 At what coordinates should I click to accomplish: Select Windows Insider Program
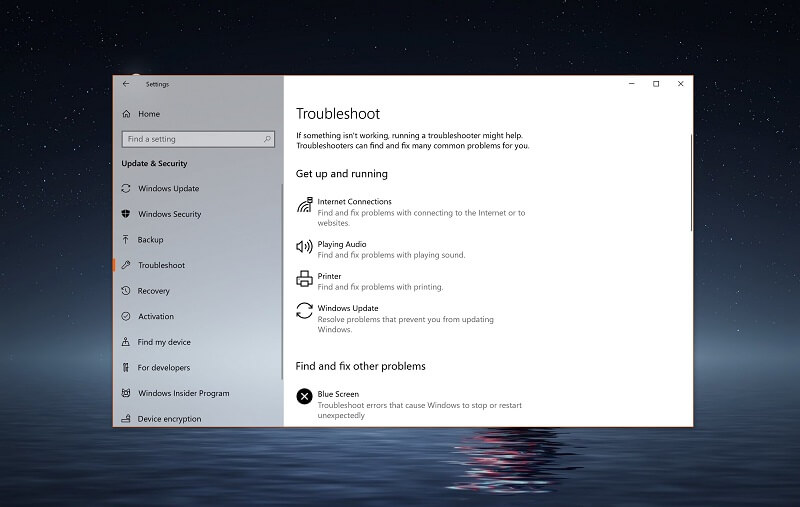183,393
